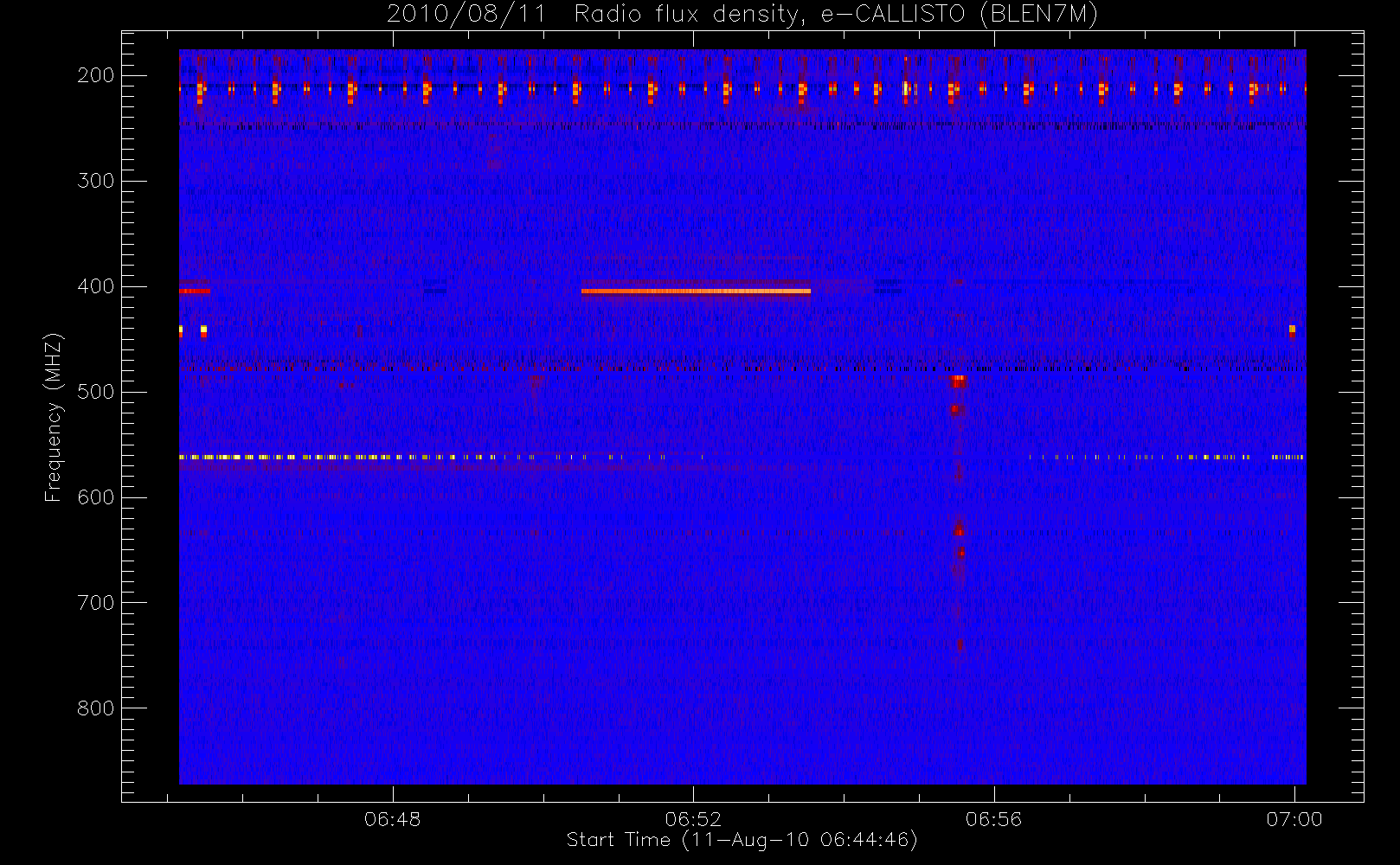
Task: Click the 'Start Time (11-Aug-10 06:44:46)' label
Action: 742,840
